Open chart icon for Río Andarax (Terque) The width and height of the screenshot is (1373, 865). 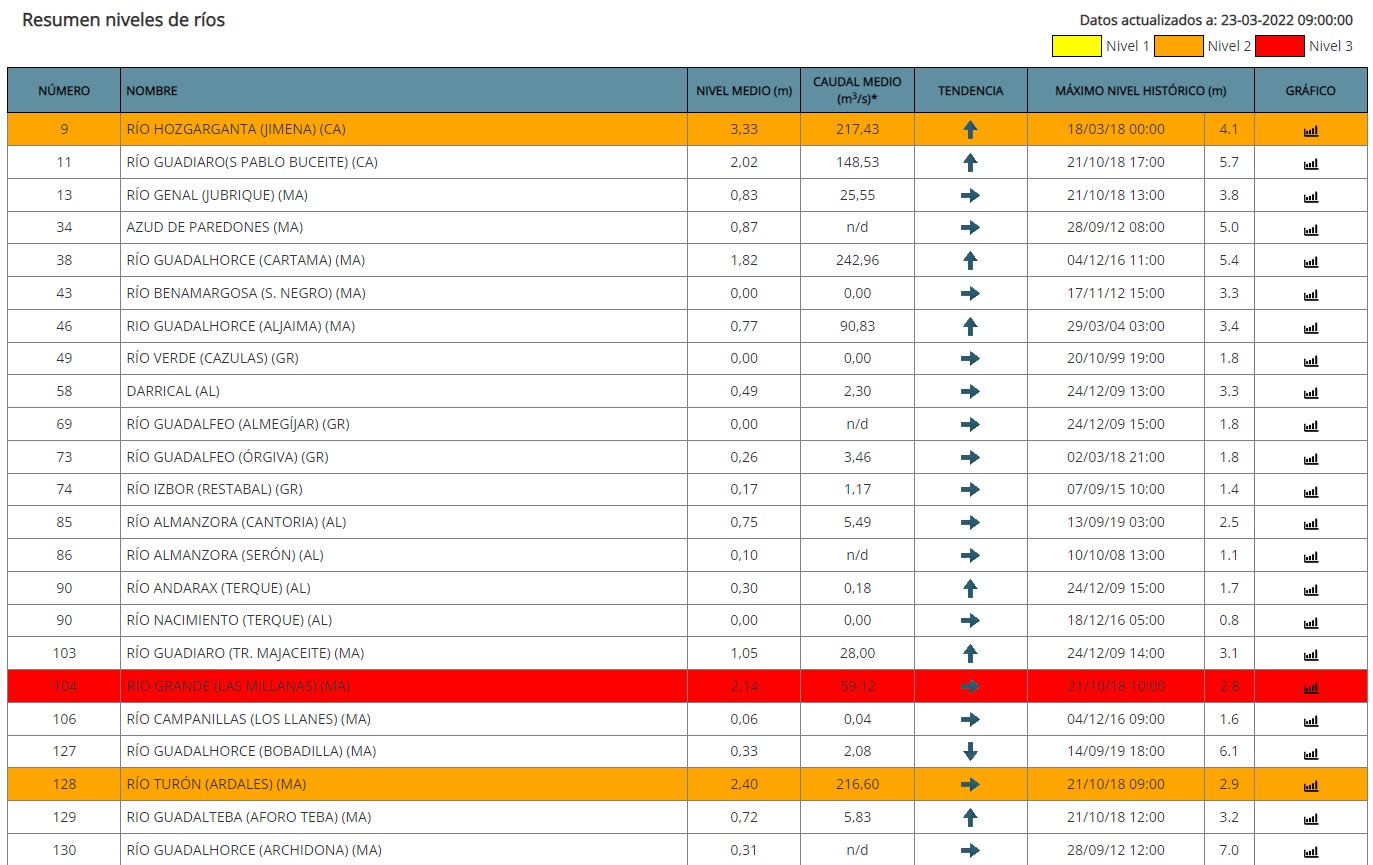[x=1310, y=589]
